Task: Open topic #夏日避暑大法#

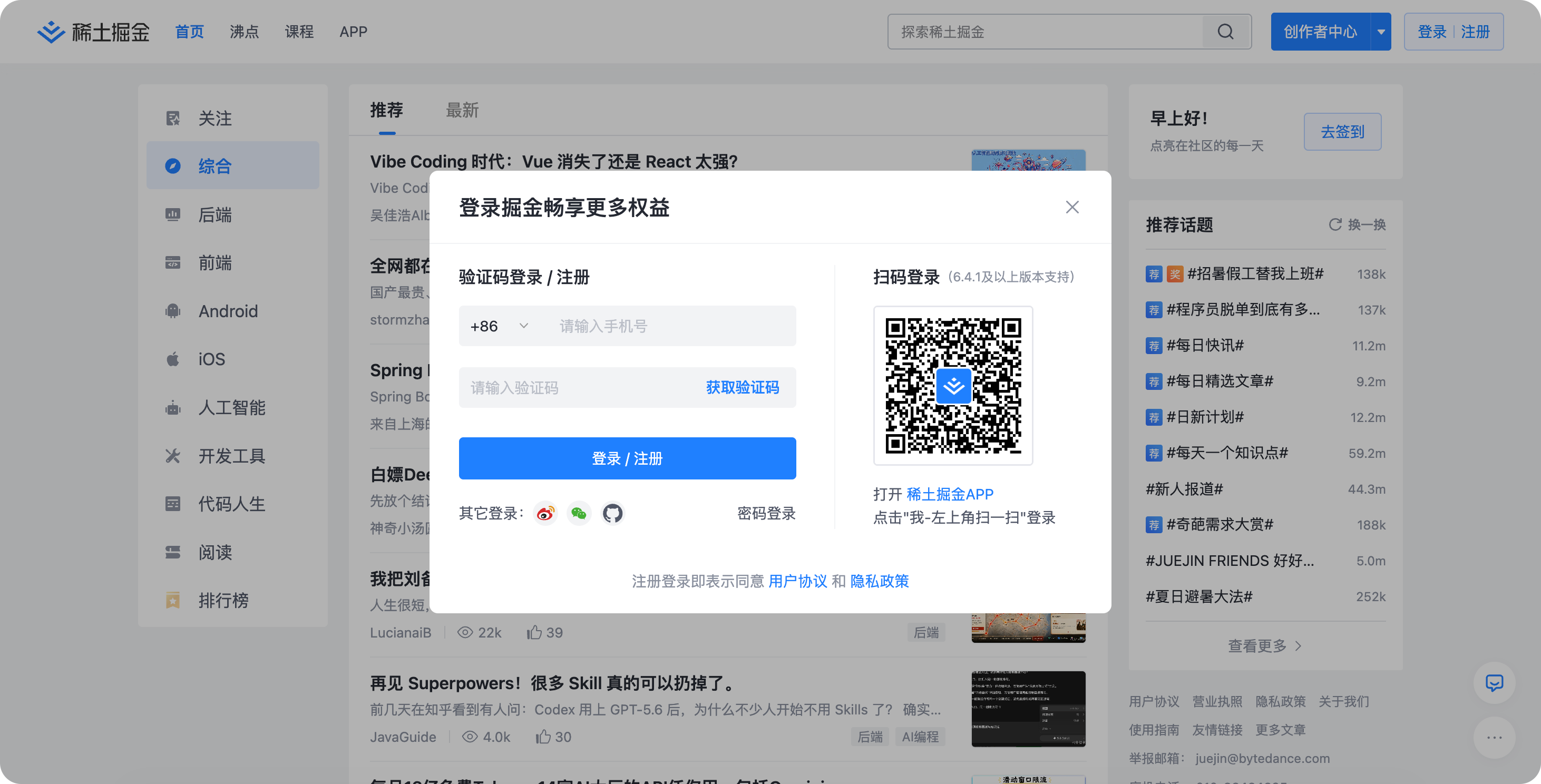Action: coord(1199,596)
